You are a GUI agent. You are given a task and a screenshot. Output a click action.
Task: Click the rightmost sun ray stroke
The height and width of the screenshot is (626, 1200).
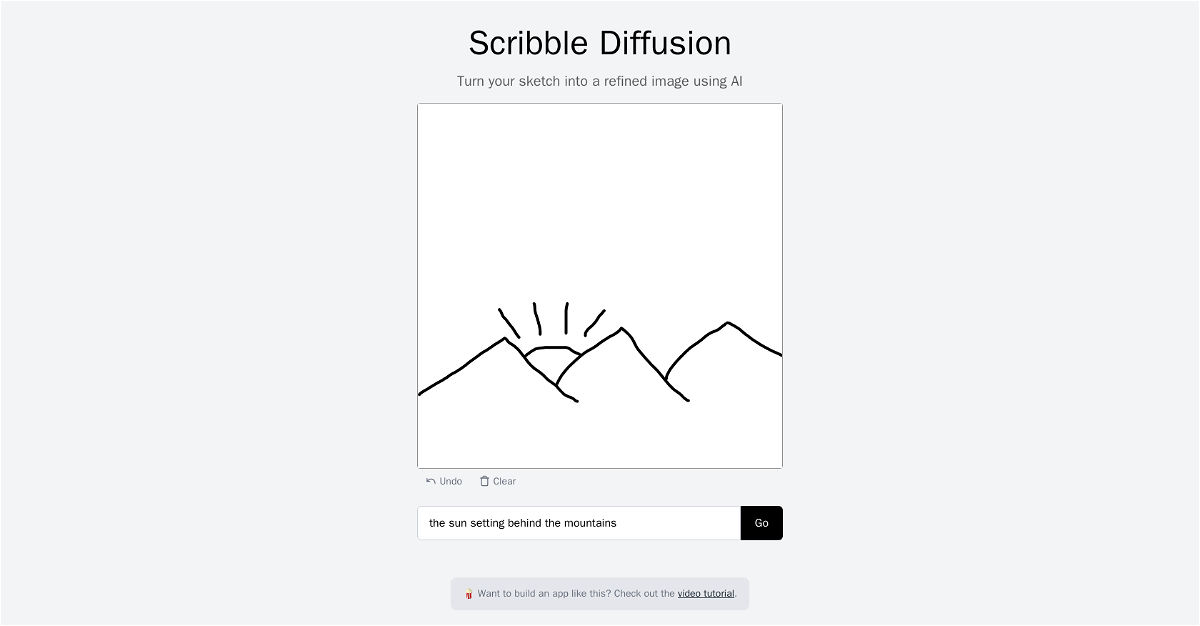[595, 322]
